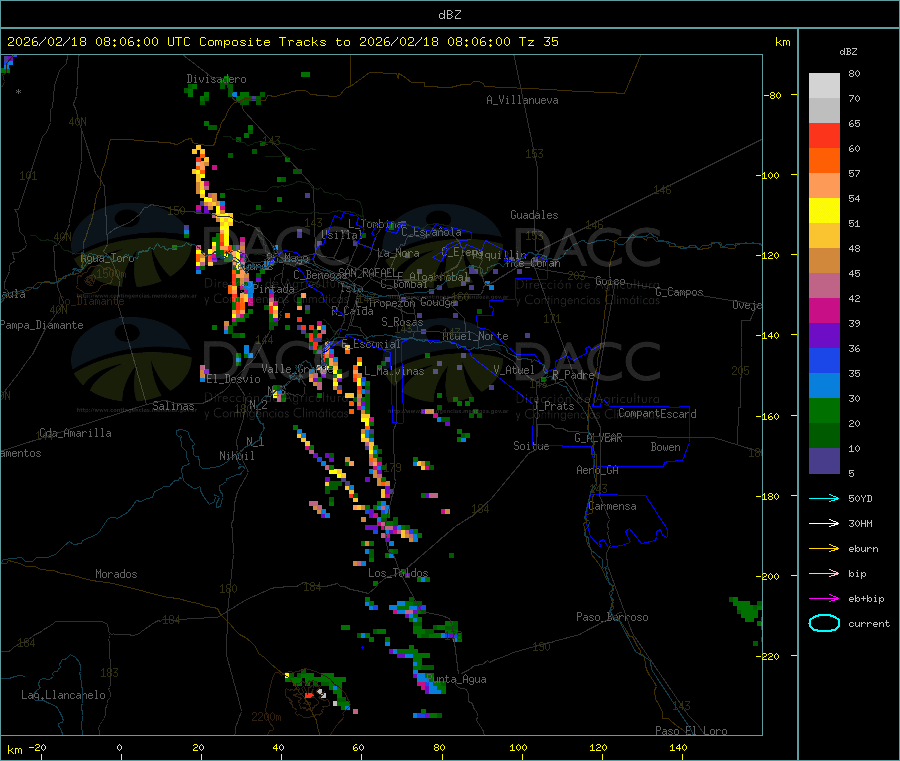Click the yellow eburn arrow icon

pos(824,548)
